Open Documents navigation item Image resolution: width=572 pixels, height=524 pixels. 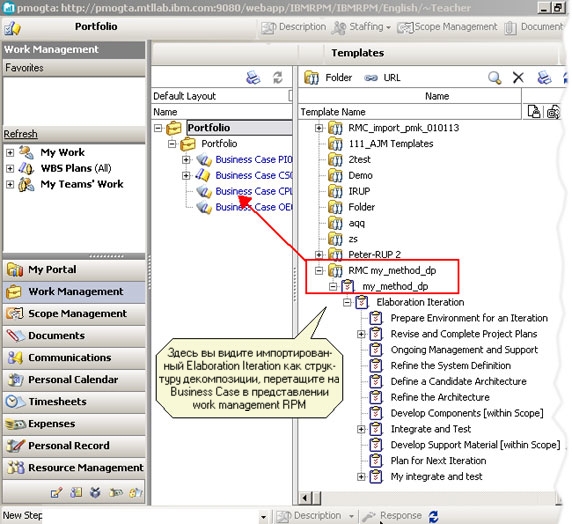point(74,335)
